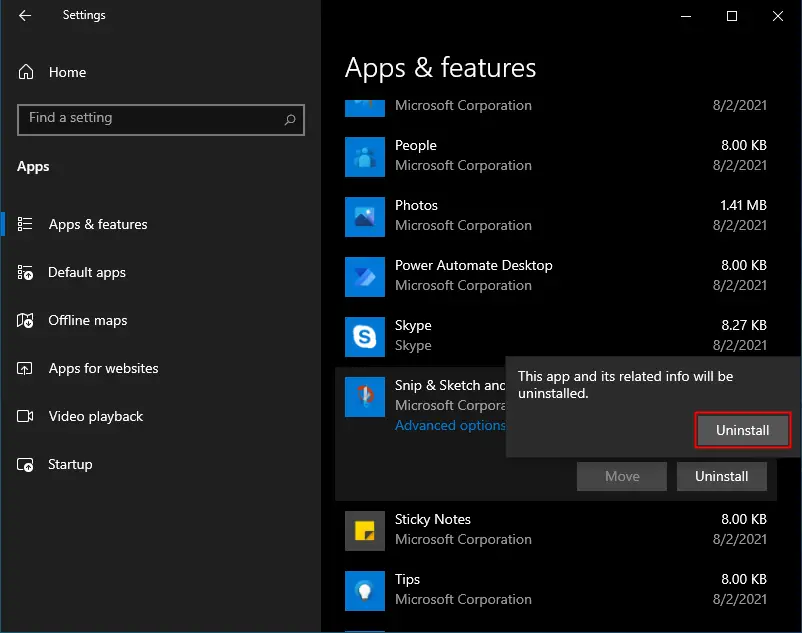
Task: Open Startup settings page
Action: pyautogui.click(x=70, y=464)
